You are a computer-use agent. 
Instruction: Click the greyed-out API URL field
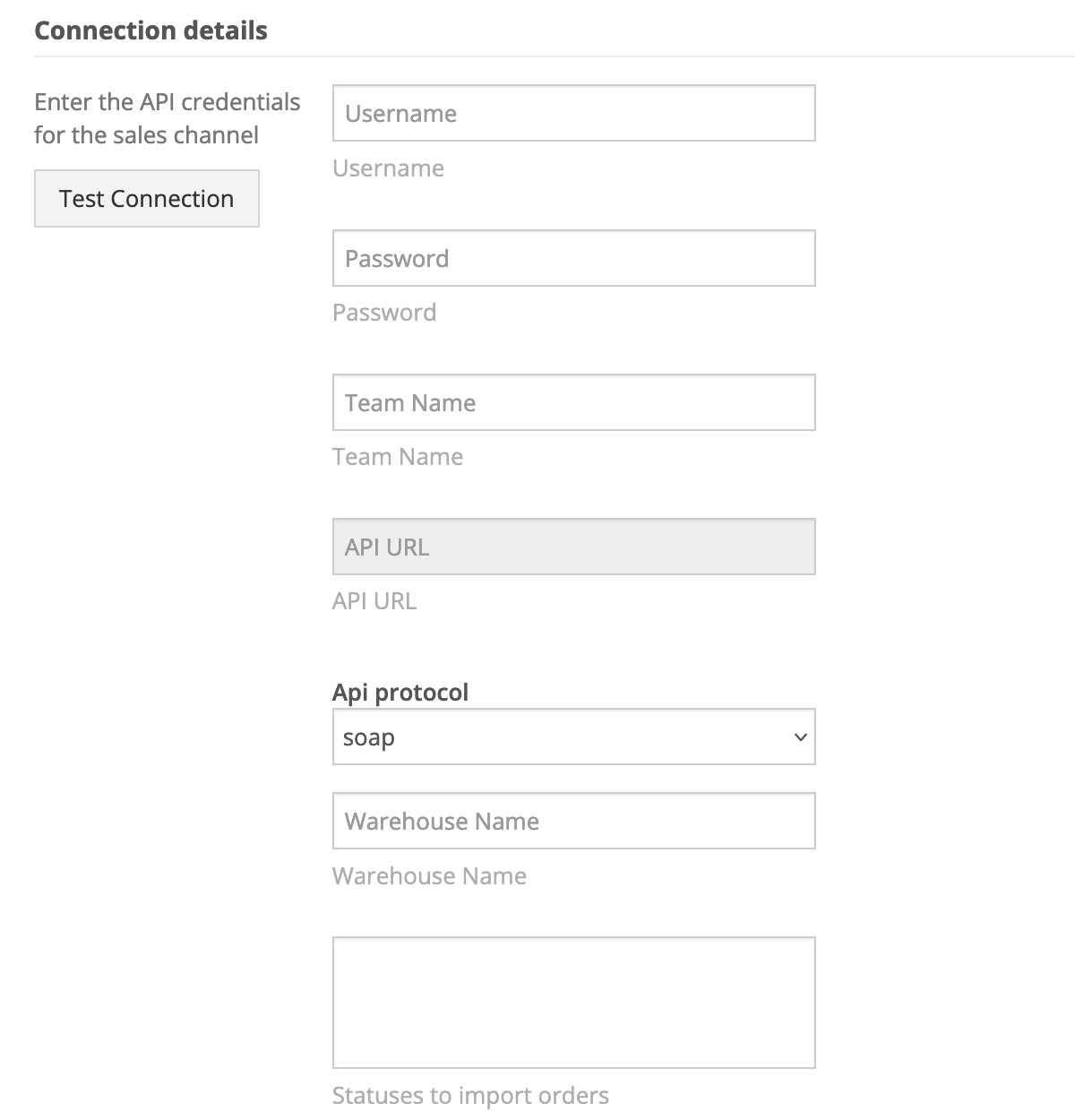pyautogui.click(x=573, y=547)
